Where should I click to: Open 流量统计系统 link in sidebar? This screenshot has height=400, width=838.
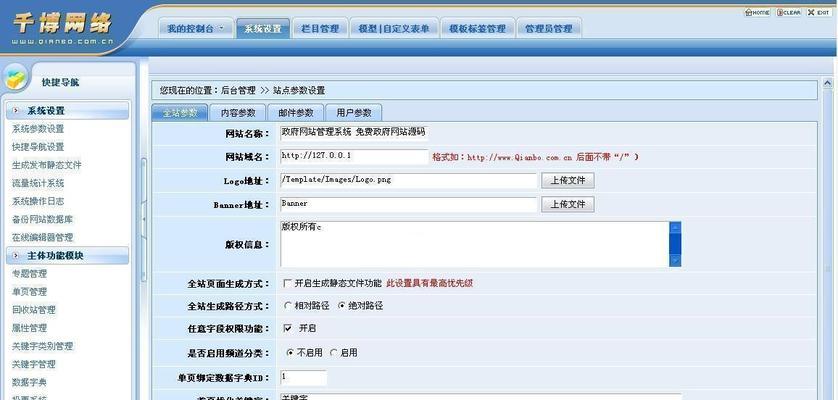click(38, 183)
